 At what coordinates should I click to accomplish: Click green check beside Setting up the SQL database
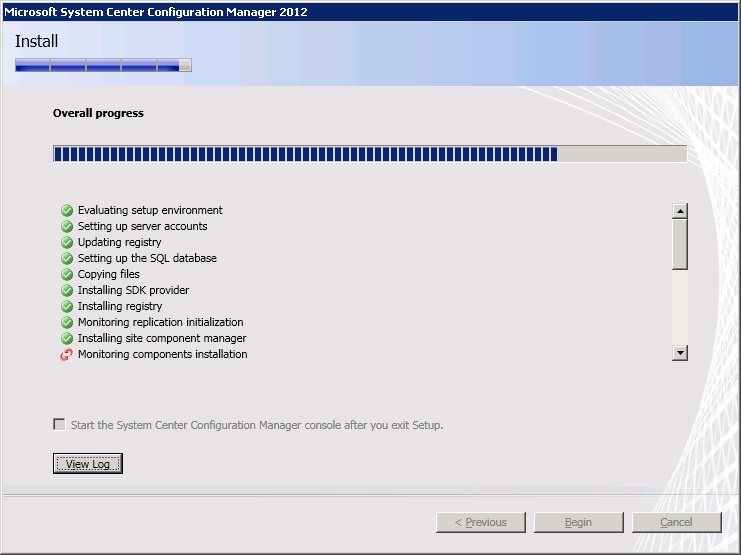[x=67, y=259]
